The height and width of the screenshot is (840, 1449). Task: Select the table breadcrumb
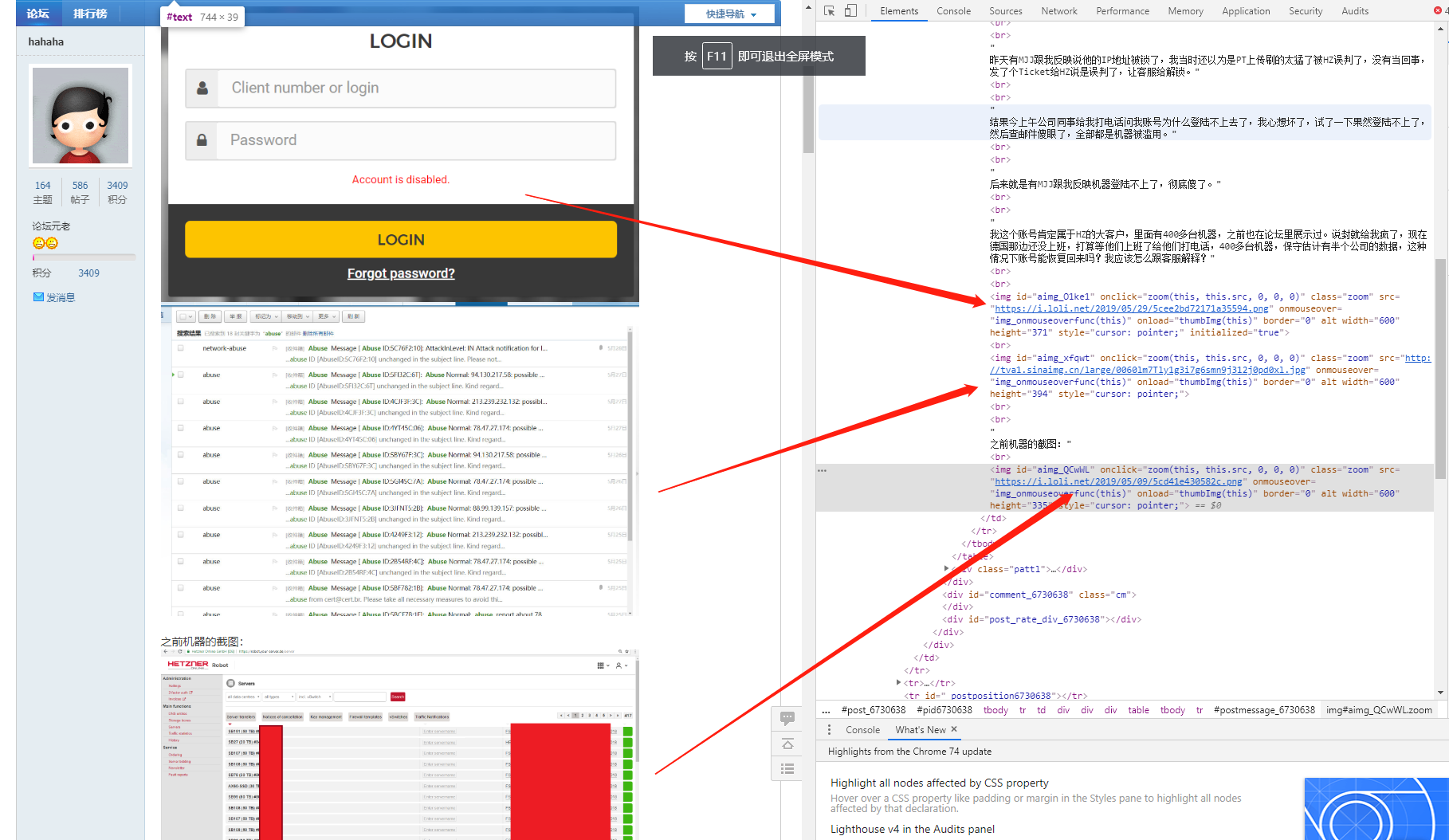tap(1138, 710)
